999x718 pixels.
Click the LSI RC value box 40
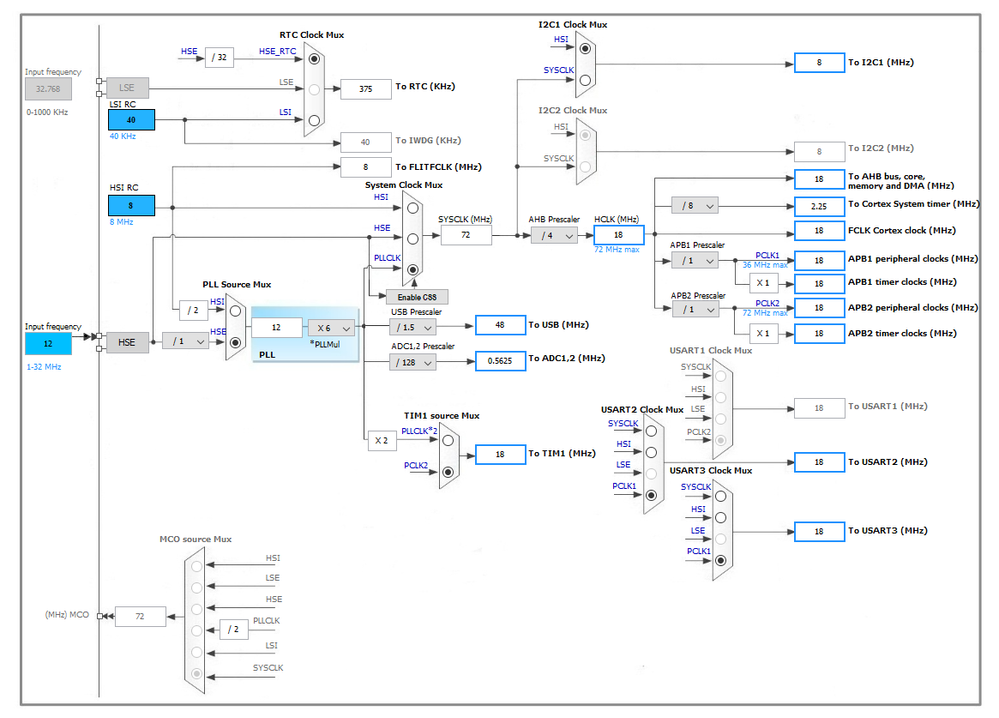131,120
